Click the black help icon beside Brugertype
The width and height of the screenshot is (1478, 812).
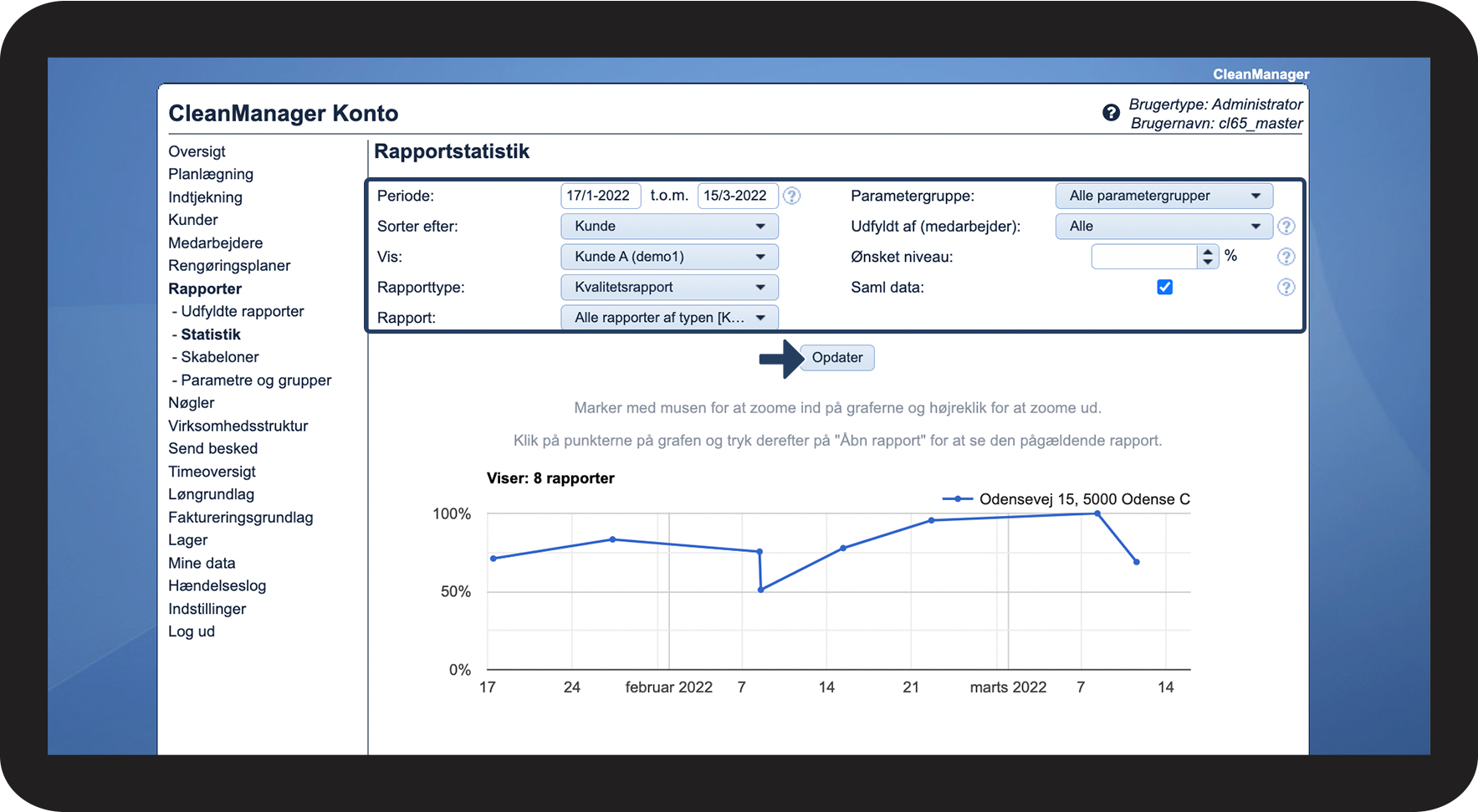point(1111,113)
